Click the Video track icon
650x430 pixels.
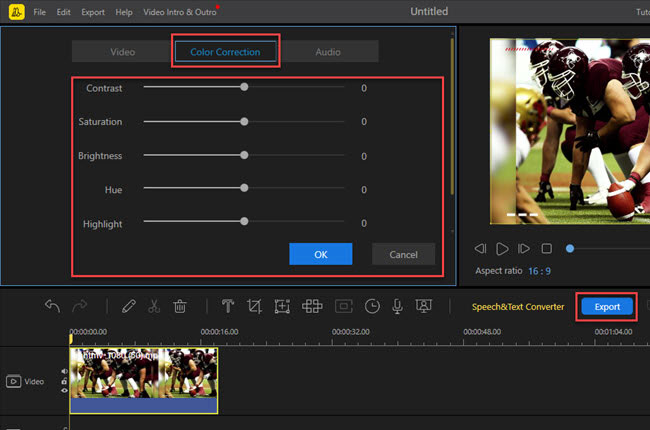pos(13,381)
